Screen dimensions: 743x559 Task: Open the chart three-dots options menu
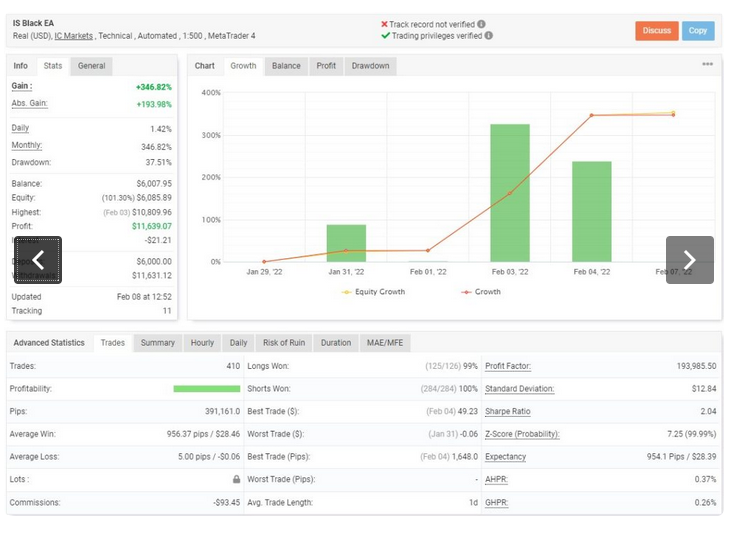(x=707, y=64)
